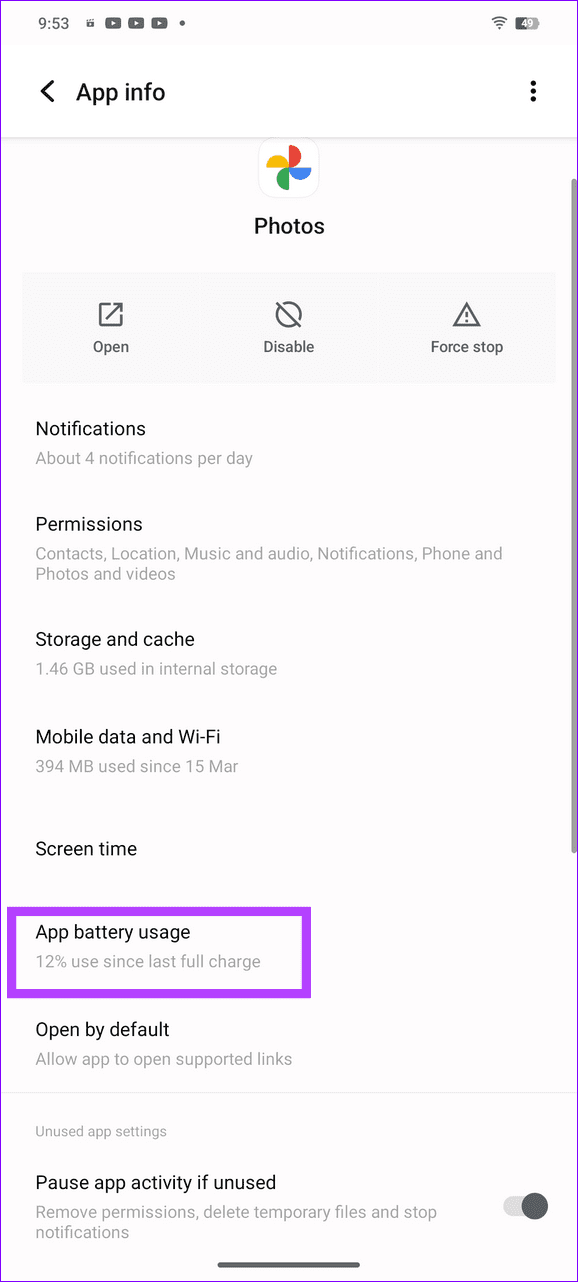This screenshot has height=1282, width=578.
Task: Open the Photos app icon
Action: 289,167
